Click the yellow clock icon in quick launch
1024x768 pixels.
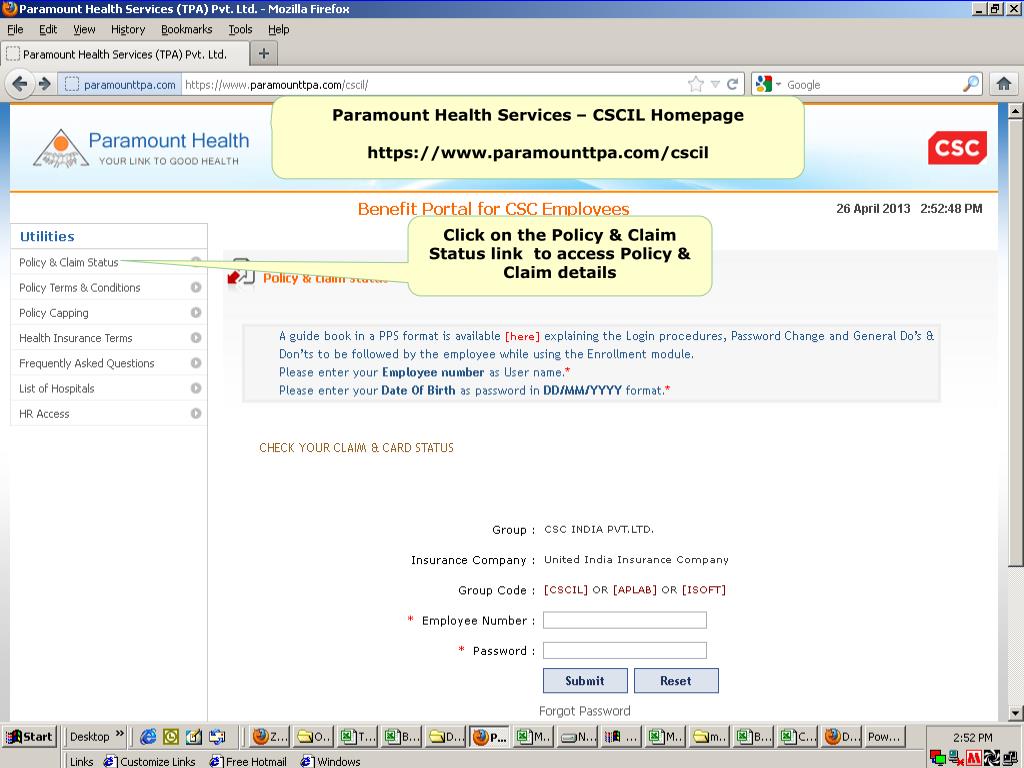[170, 737]
